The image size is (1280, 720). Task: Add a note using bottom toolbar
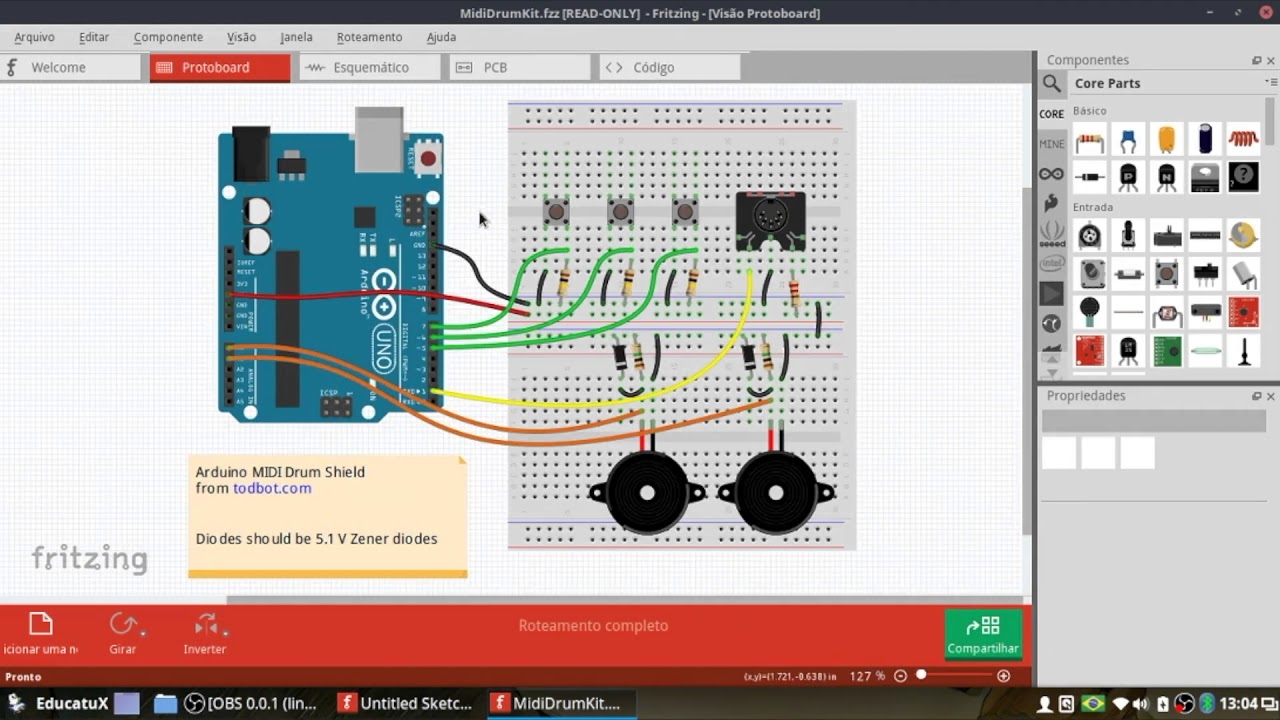pos(40,634)
